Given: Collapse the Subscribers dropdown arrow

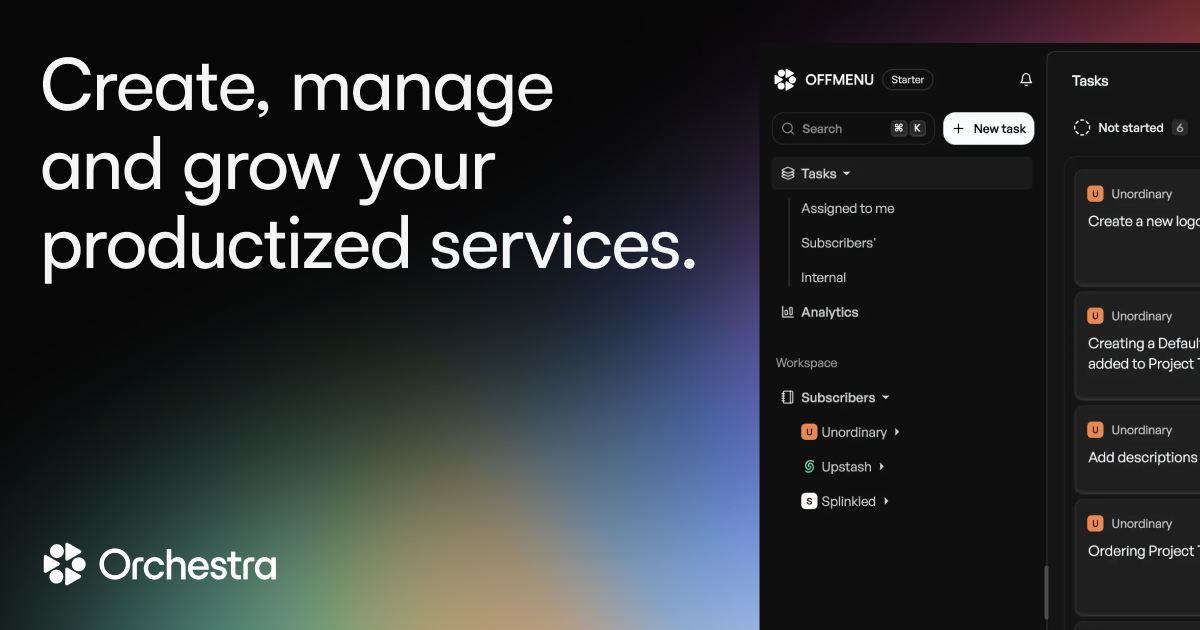Looking at the screenshot, I should [884, 397].
